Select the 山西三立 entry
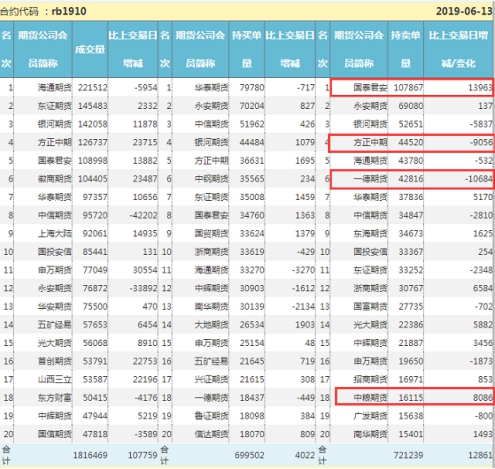495x469 pixels. pos(54,379)
